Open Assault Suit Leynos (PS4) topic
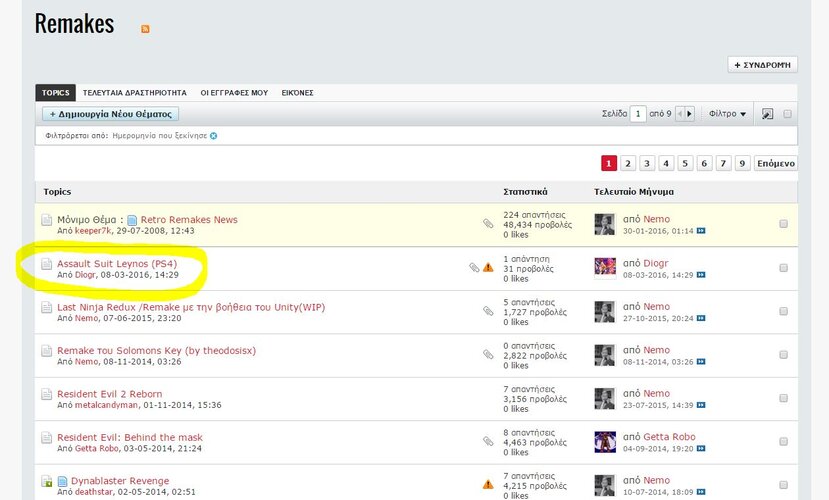The height and width of the screenshot is (500, 829). 117,263
